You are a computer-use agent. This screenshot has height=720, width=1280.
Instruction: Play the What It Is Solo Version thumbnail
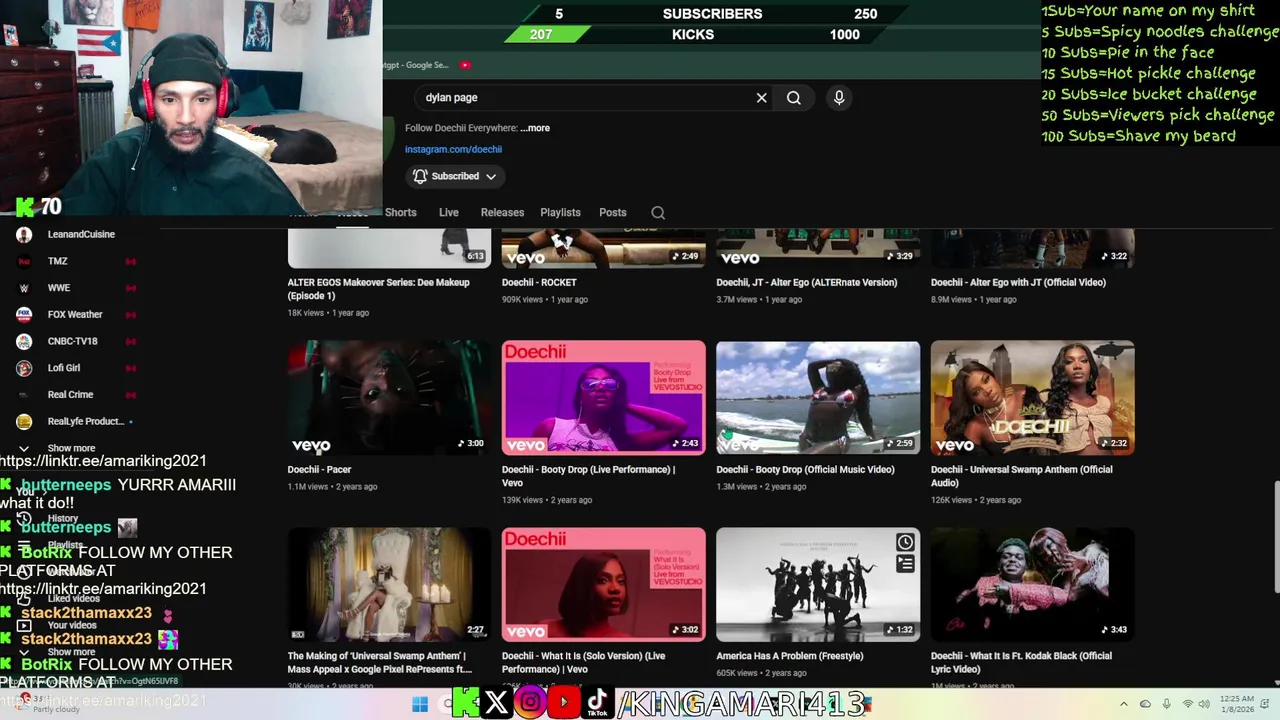(x=603, y=585)
